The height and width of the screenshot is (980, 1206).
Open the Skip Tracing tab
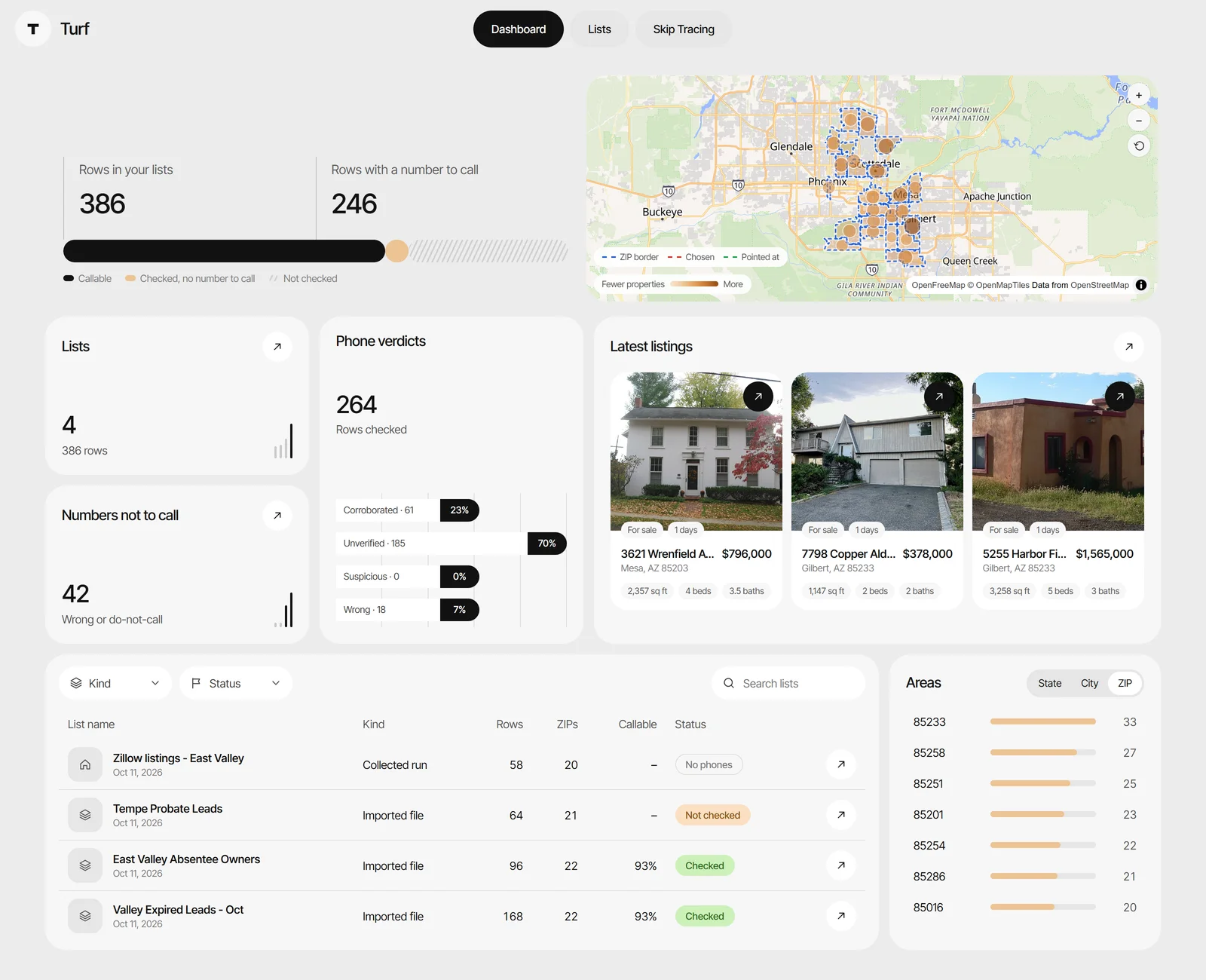[684, 29]
